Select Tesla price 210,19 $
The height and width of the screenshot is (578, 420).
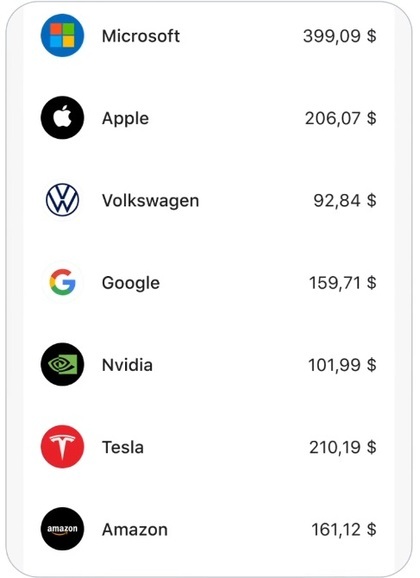pos(343,447)
